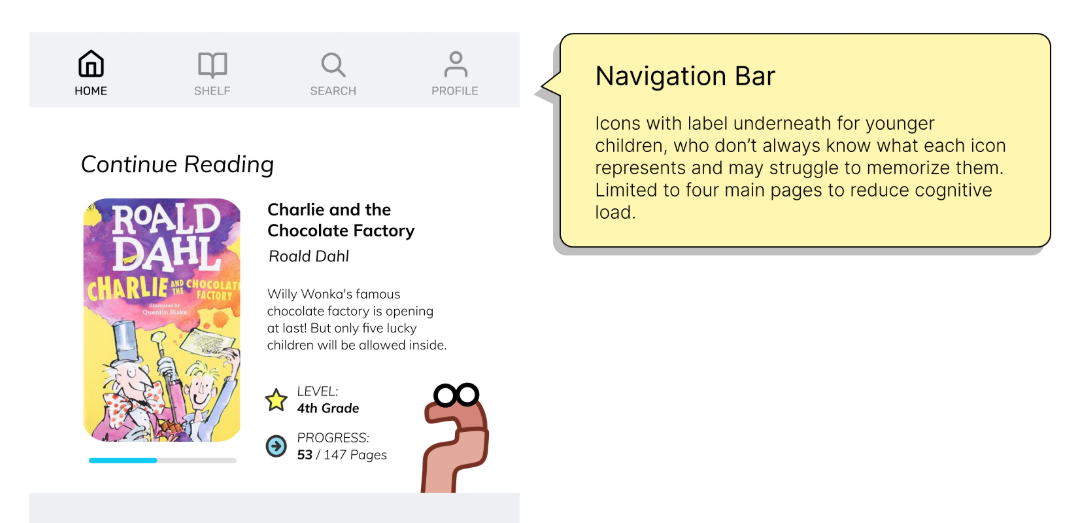Click the yellow star Level icon
The height and width of the screenshot is (523, 1081).
(x=276, y=401)
